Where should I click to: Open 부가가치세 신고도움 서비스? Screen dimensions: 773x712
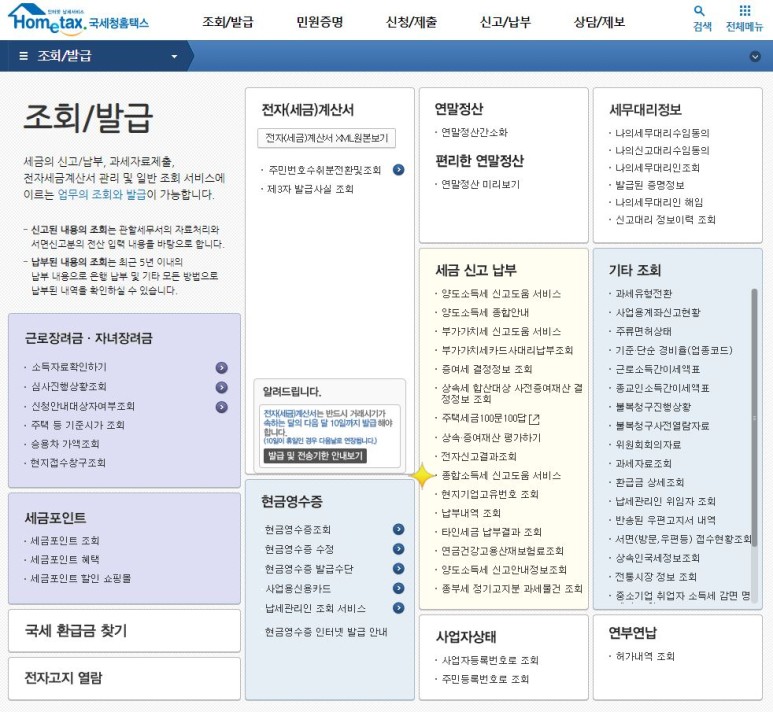(501, 331)
